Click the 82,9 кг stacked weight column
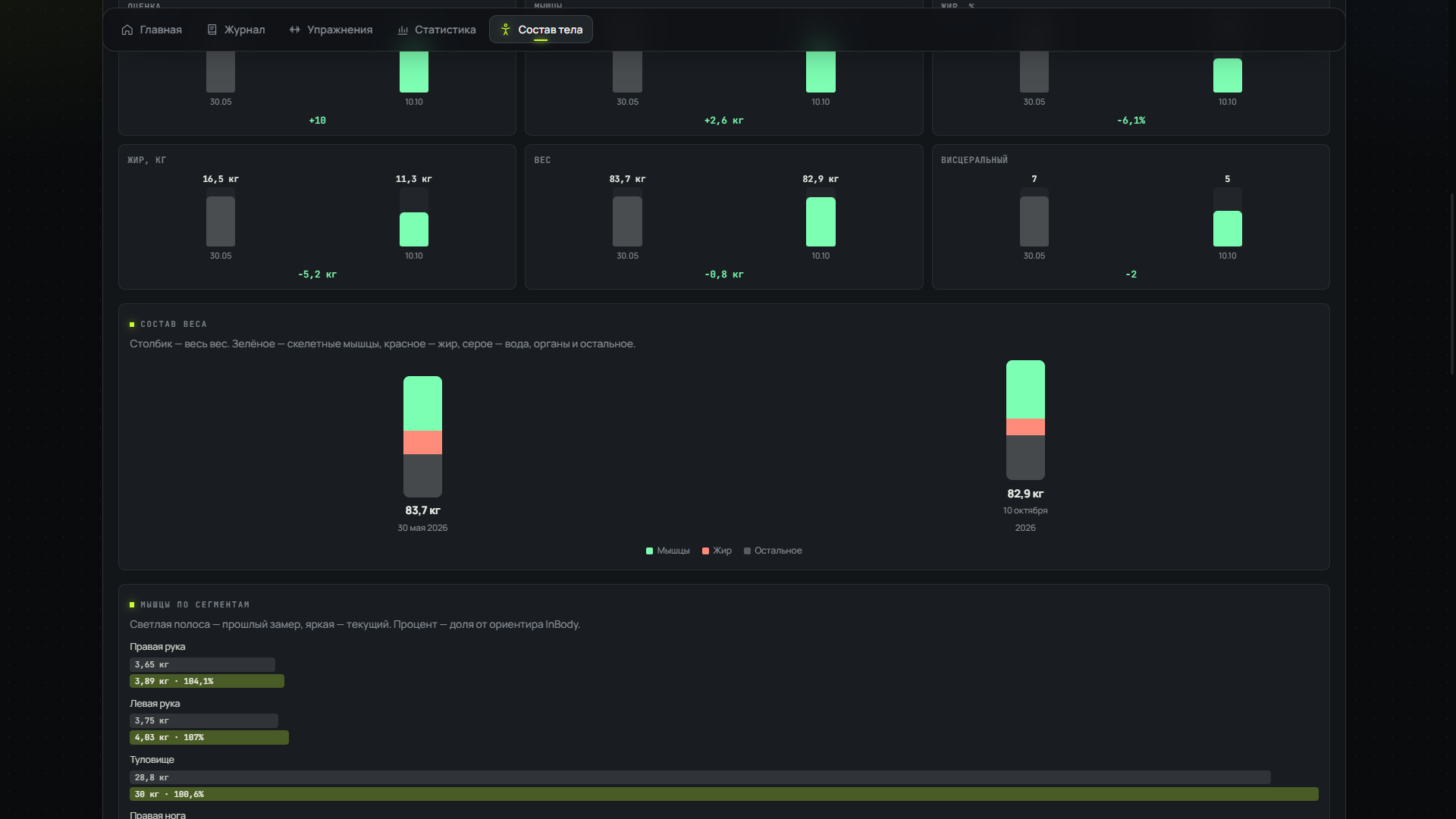Image resolution: width=1456 pixels, height=819 pixels. pyautogui.click(x=1025, y=420)
